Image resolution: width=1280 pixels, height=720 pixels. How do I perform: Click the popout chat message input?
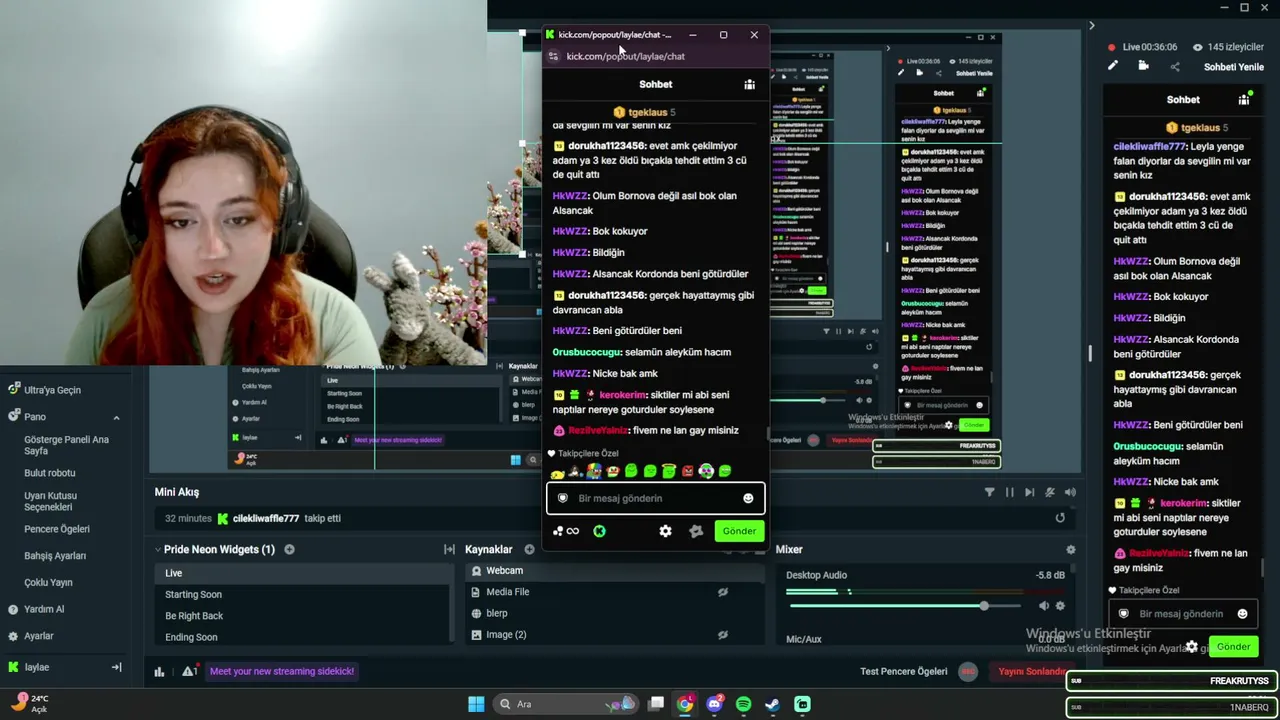[x=655, y=498]
